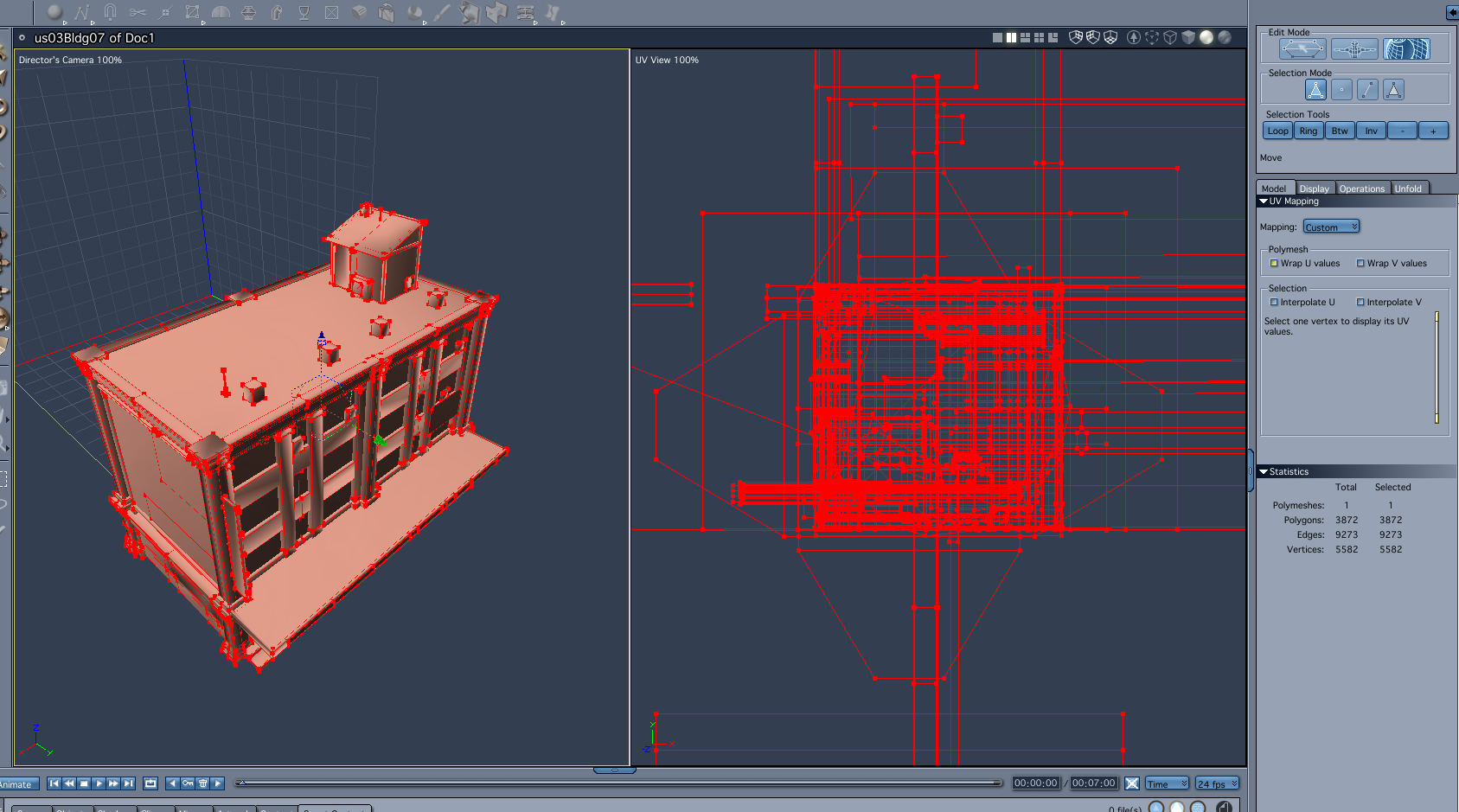This screenshot has height=812, width=1459.
Task: Select the third working-plane grid icon
Action: (x=1110, y=37)
